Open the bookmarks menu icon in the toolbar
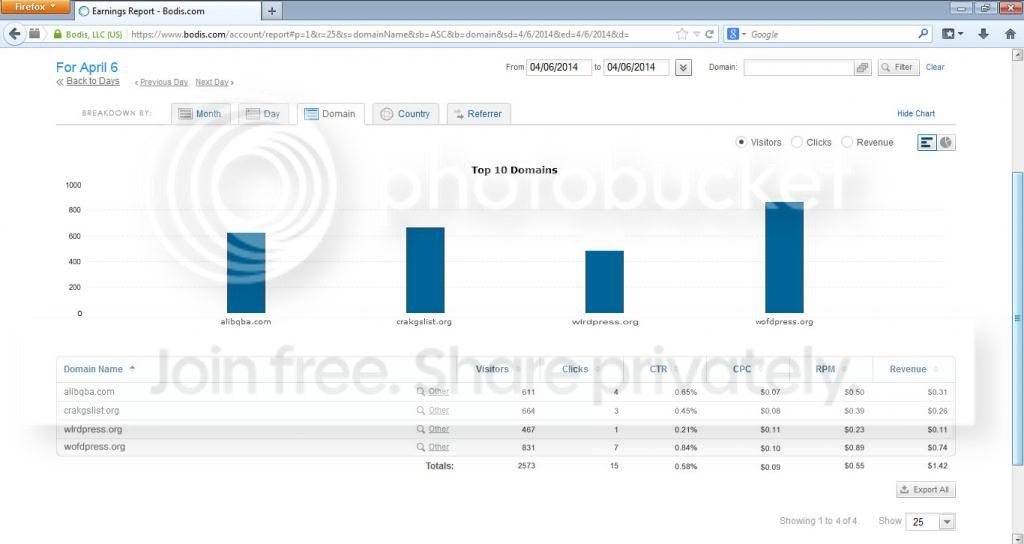1024x544 pixels. click(952, 34)
